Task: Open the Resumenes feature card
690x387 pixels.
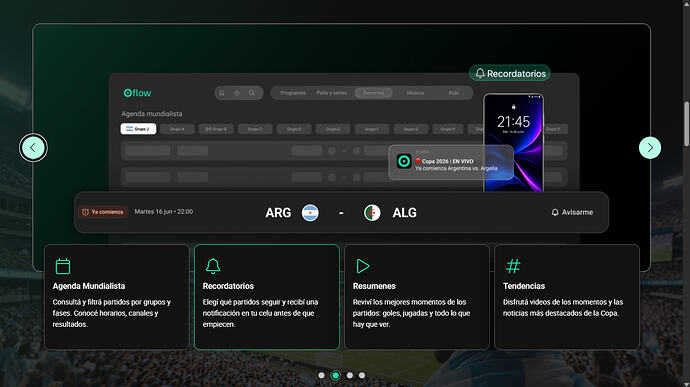Action: tap(417, 297)
